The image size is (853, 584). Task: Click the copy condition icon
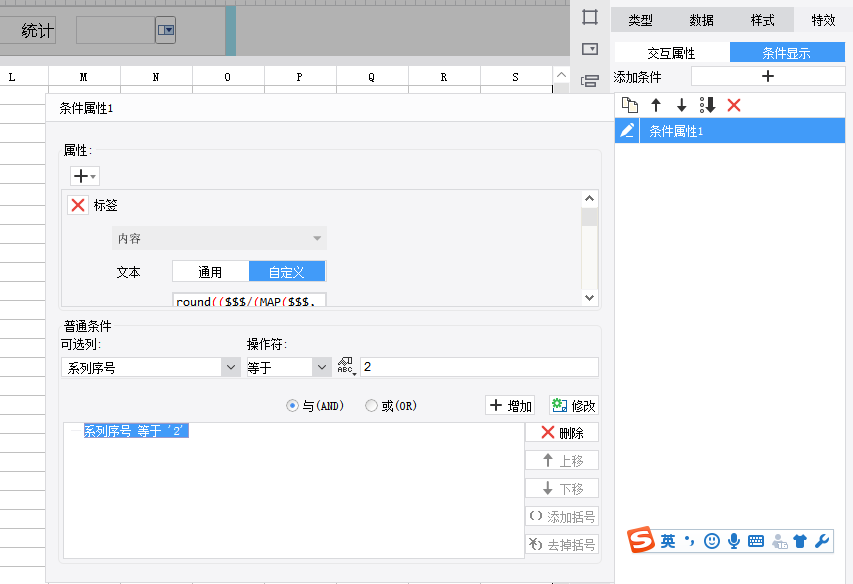point(629,105)
